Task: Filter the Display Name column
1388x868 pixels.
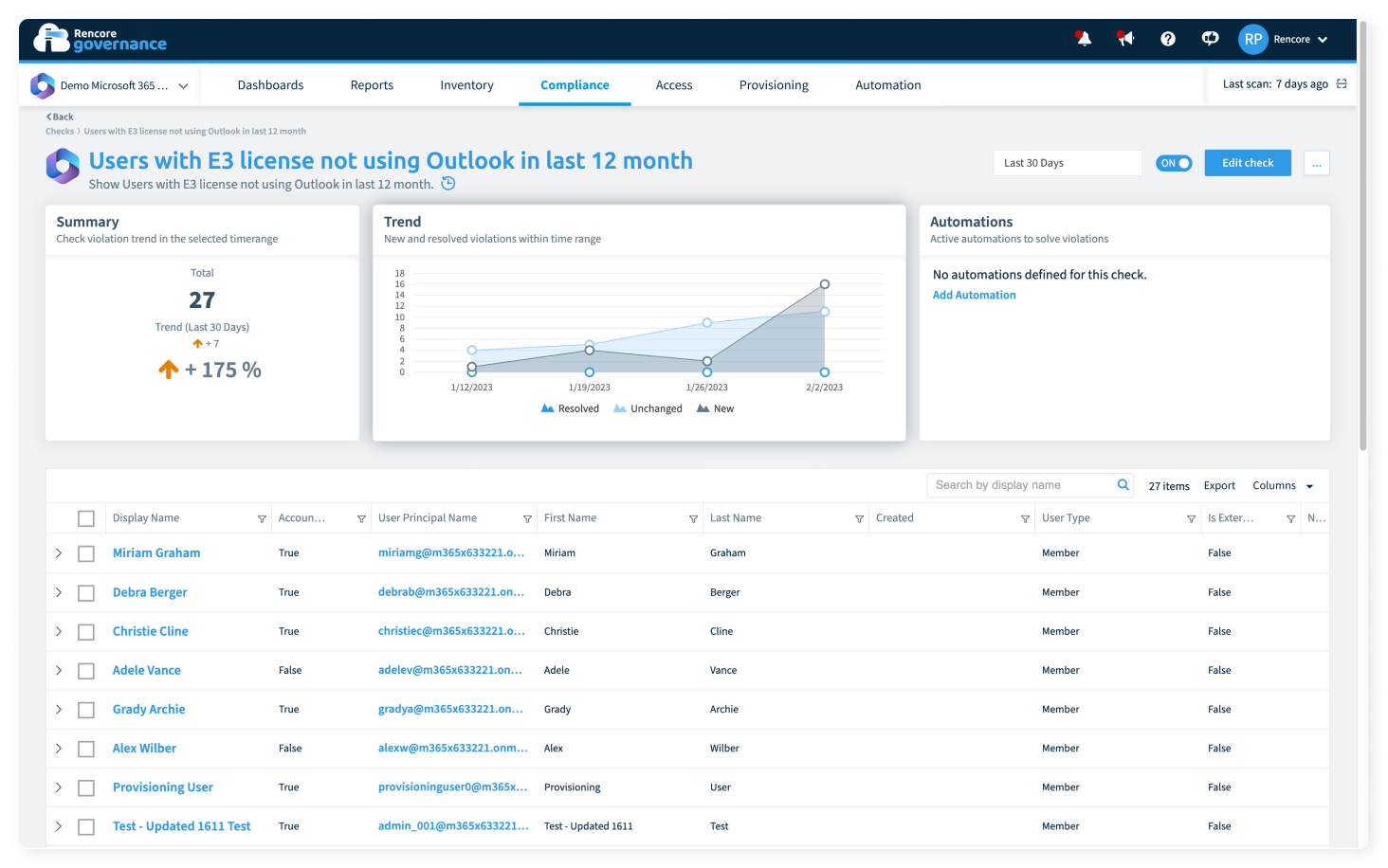Action: click(x=262, y=519)
